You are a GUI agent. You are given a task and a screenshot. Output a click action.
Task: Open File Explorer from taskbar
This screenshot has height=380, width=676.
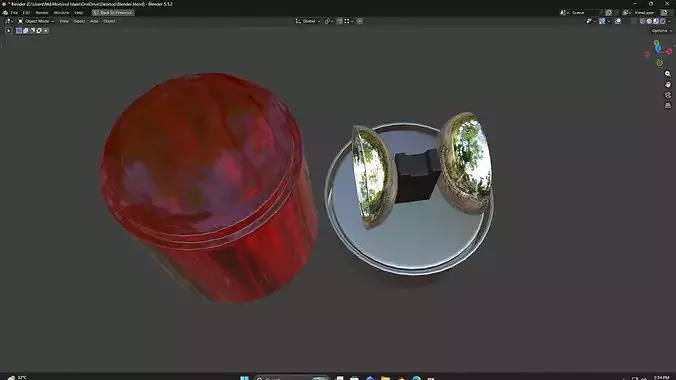pos(385,378)
